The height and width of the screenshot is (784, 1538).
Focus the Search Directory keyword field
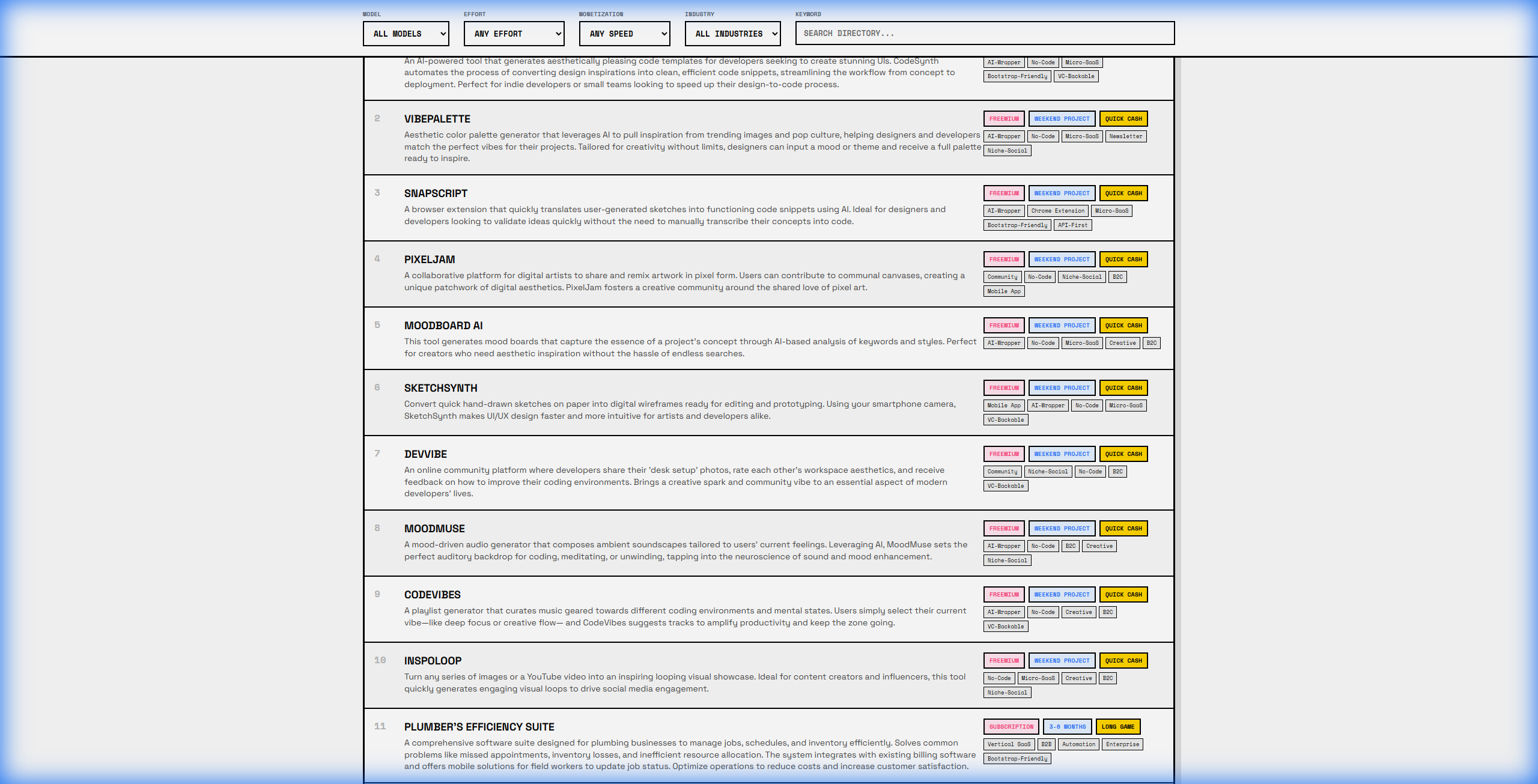point(984,34)
